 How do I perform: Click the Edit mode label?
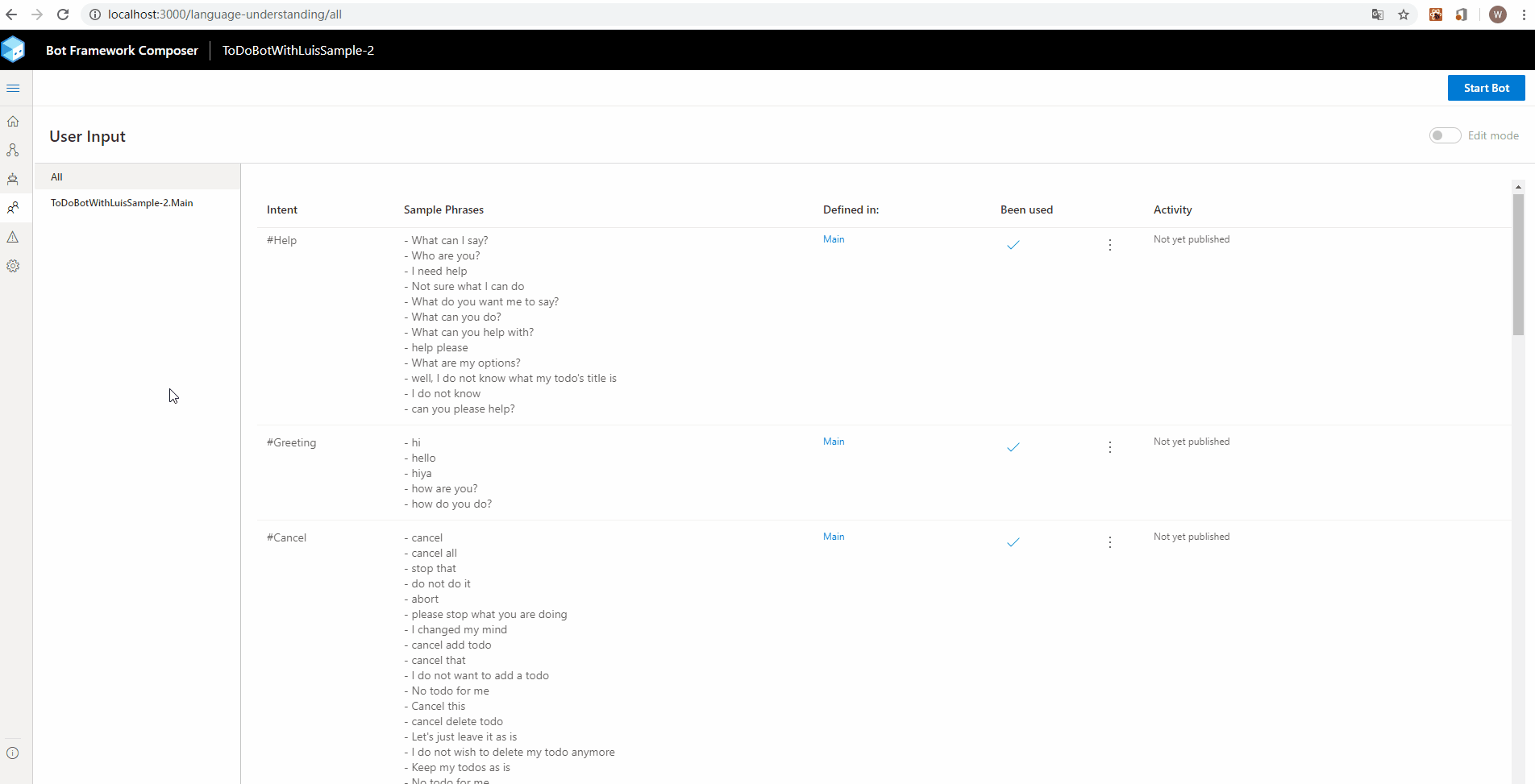1493,135
